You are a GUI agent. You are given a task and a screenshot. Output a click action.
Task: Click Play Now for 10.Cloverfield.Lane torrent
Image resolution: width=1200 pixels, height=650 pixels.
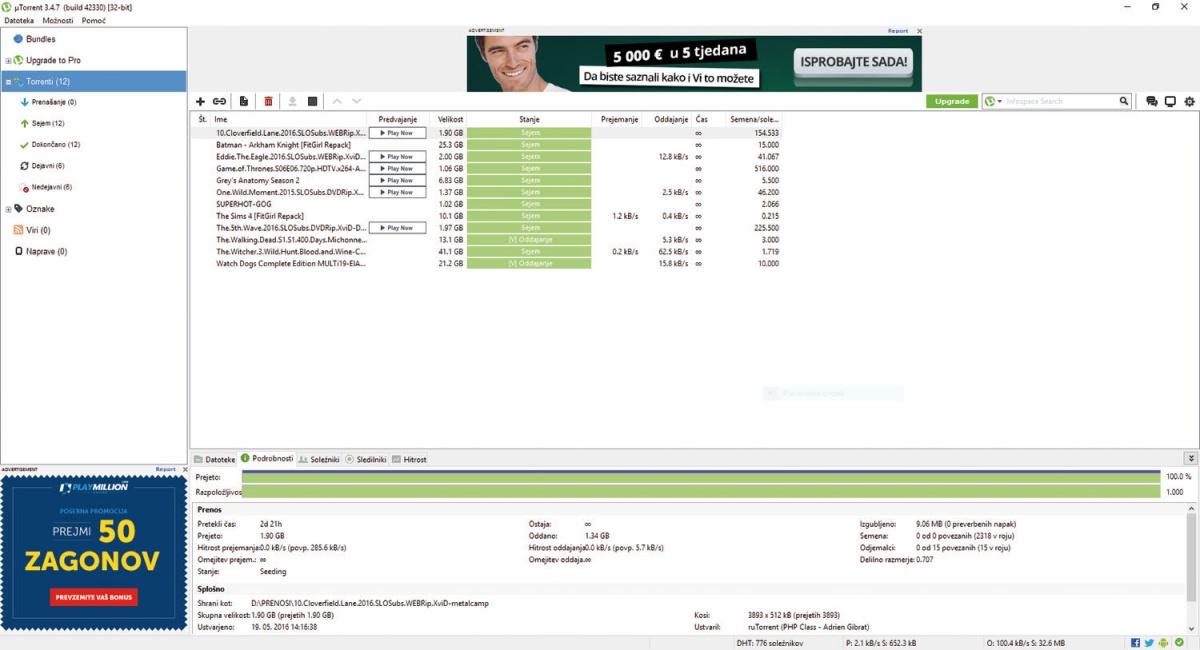click(x=397, y=133)
